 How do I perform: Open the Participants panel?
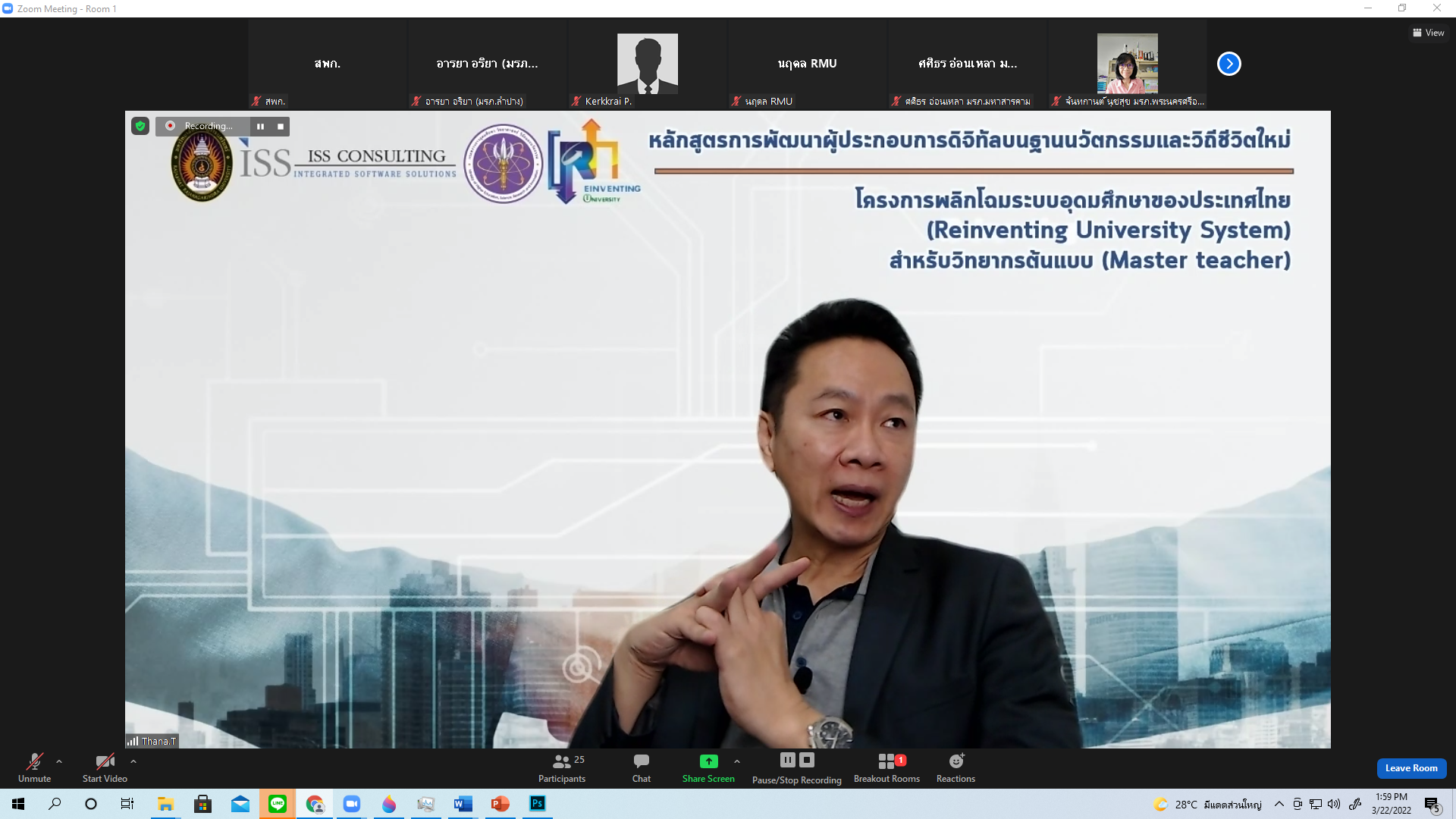pyautogui.click(x=562, y=767)
